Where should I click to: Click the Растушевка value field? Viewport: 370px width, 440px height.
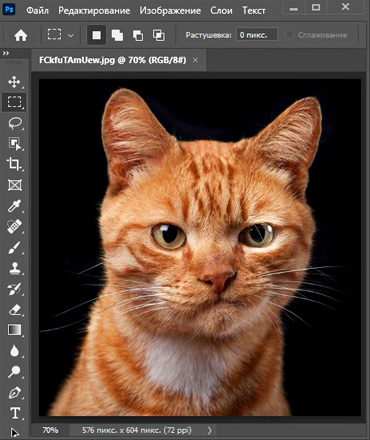pos(257,35)
